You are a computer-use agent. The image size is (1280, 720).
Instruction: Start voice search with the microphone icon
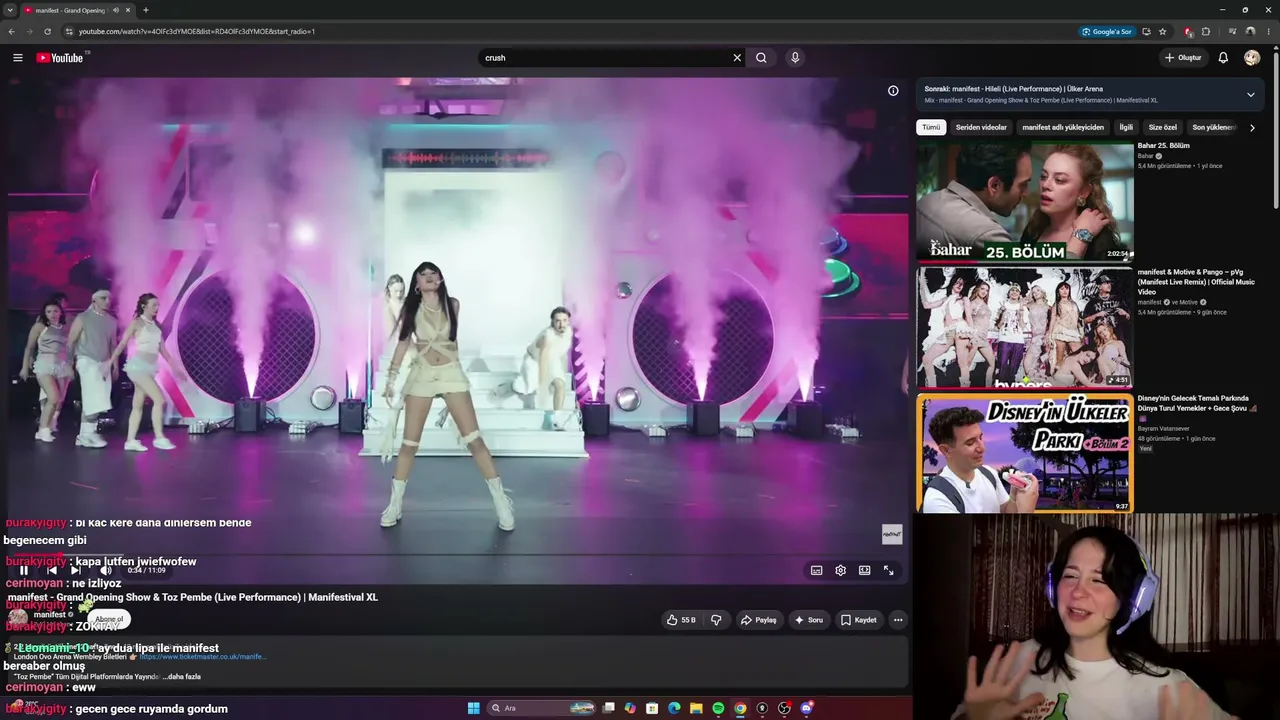(795, 58)
